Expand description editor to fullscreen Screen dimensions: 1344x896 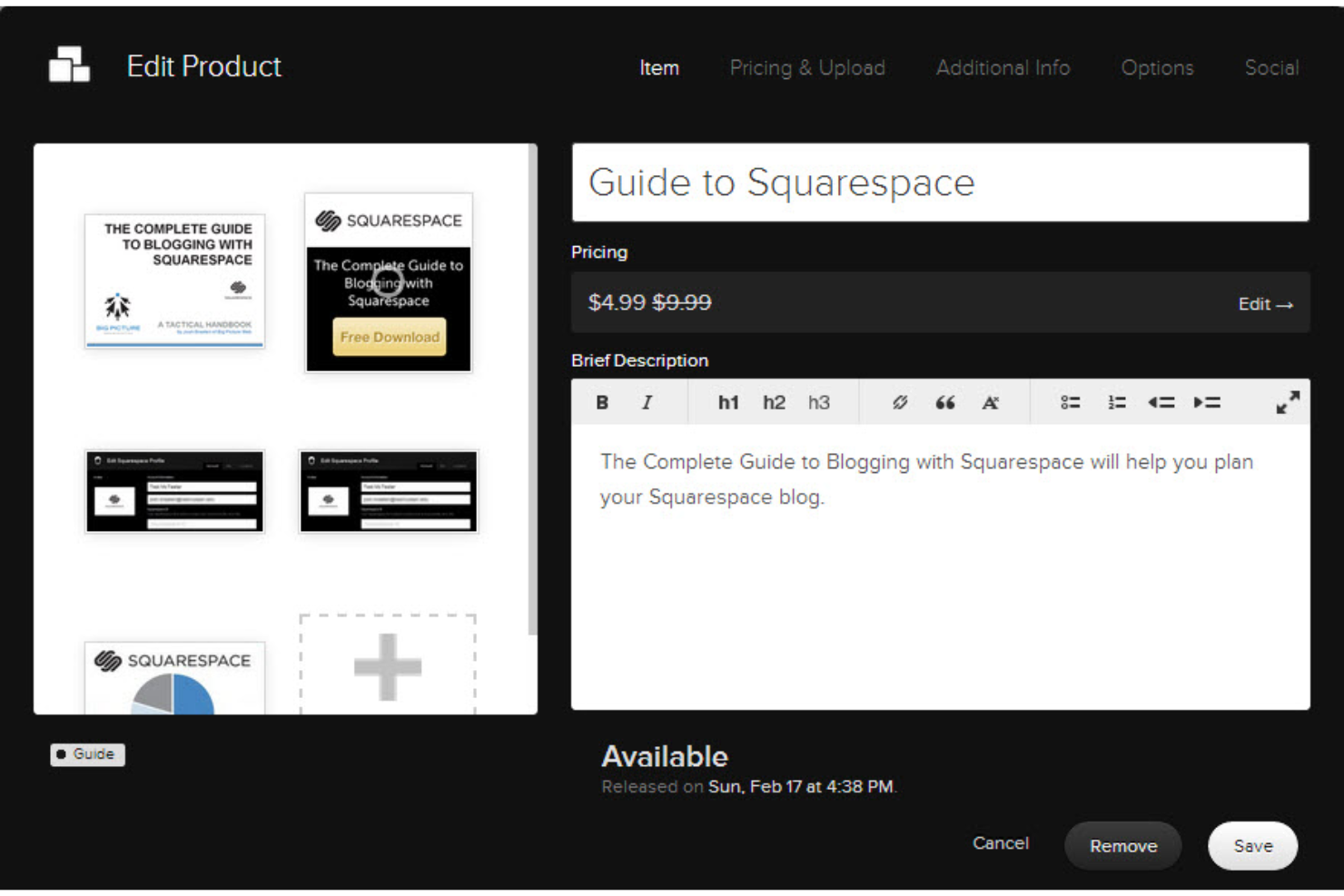[1288, 402]
